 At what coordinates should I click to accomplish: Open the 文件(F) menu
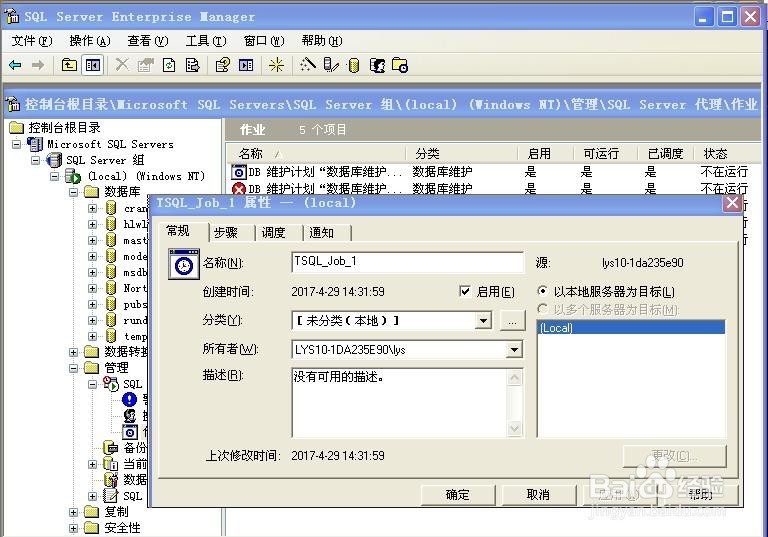(x=32, y=41)
